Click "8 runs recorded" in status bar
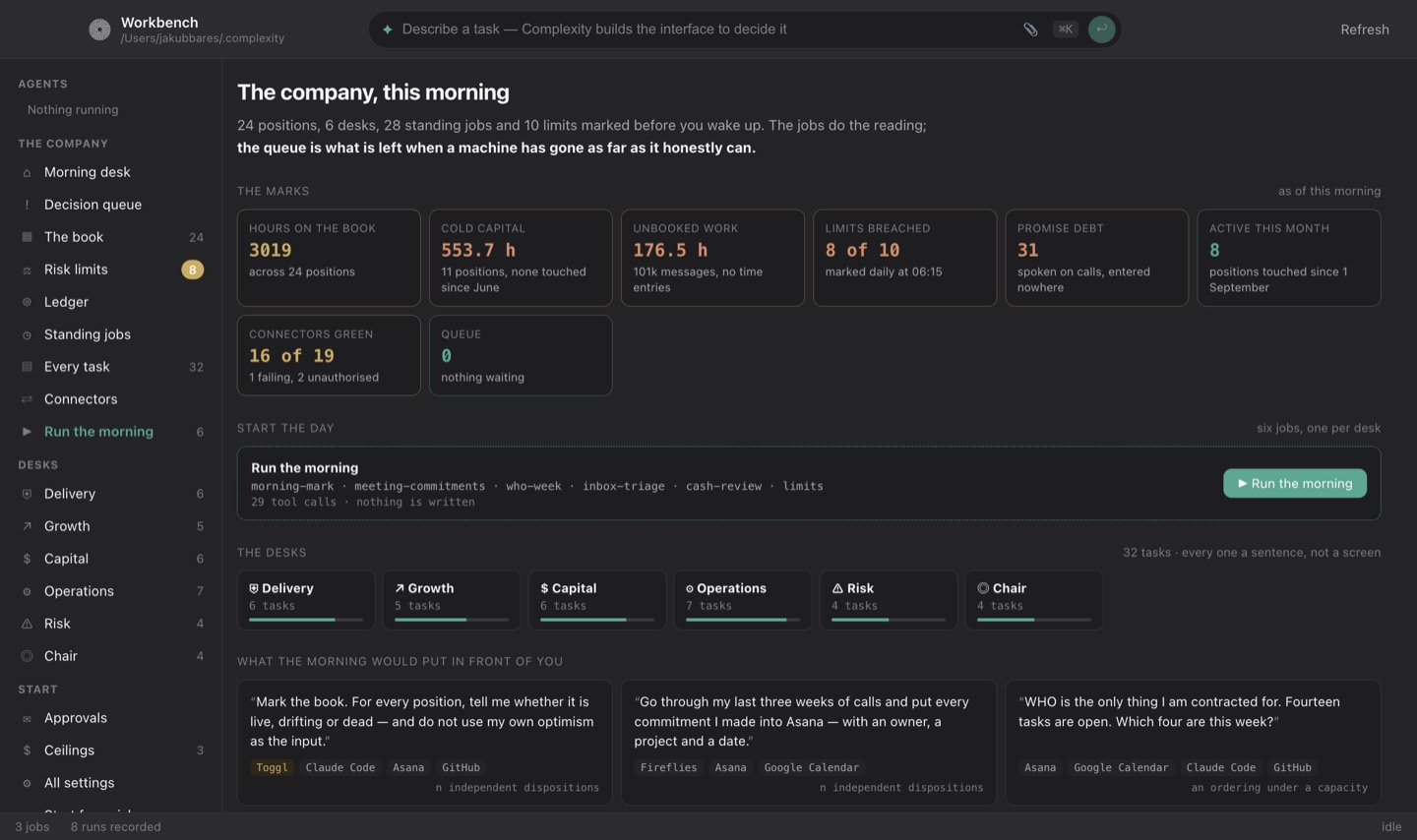This screenshot has height=840, width=1417. click(x=116, y=827)
